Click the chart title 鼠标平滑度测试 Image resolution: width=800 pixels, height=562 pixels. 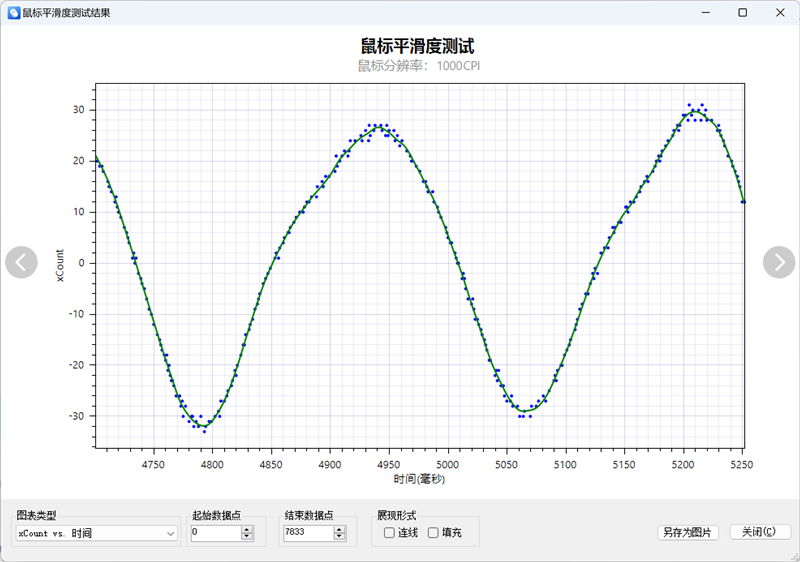[417, 46]
